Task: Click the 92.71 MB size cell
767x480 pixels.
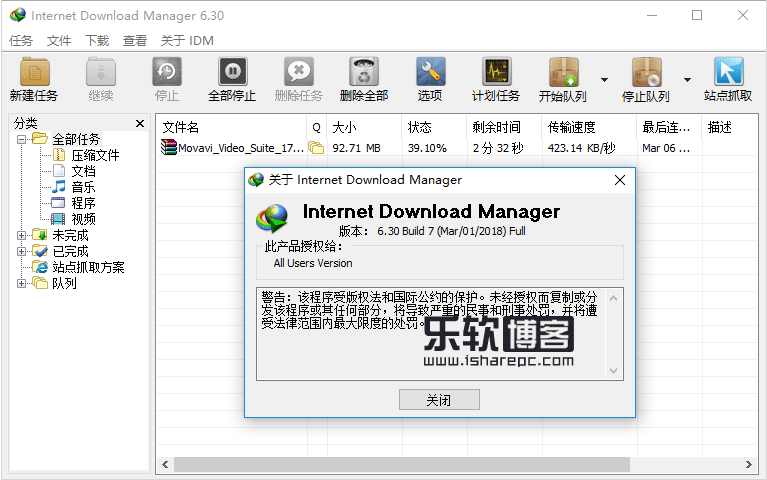Action: (356, 148)
